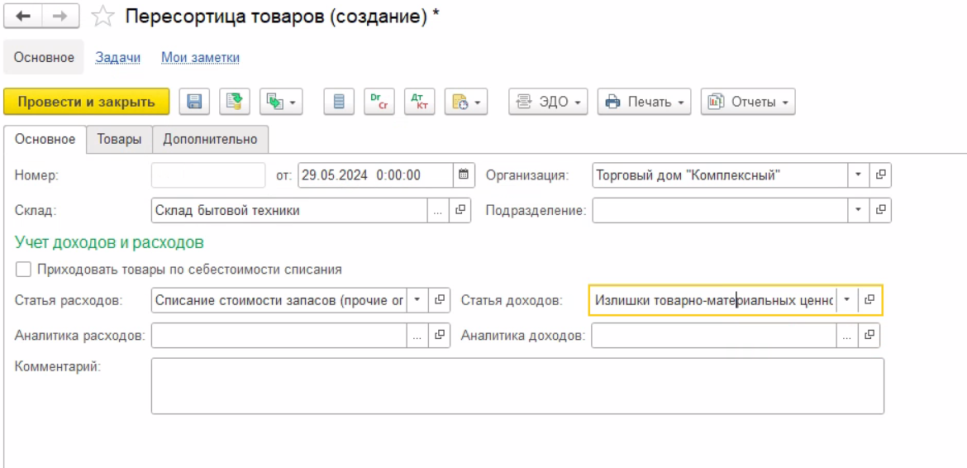Click the Провести и закрыть button
This screenshot has width=967, height=468.
pos(86,102)
